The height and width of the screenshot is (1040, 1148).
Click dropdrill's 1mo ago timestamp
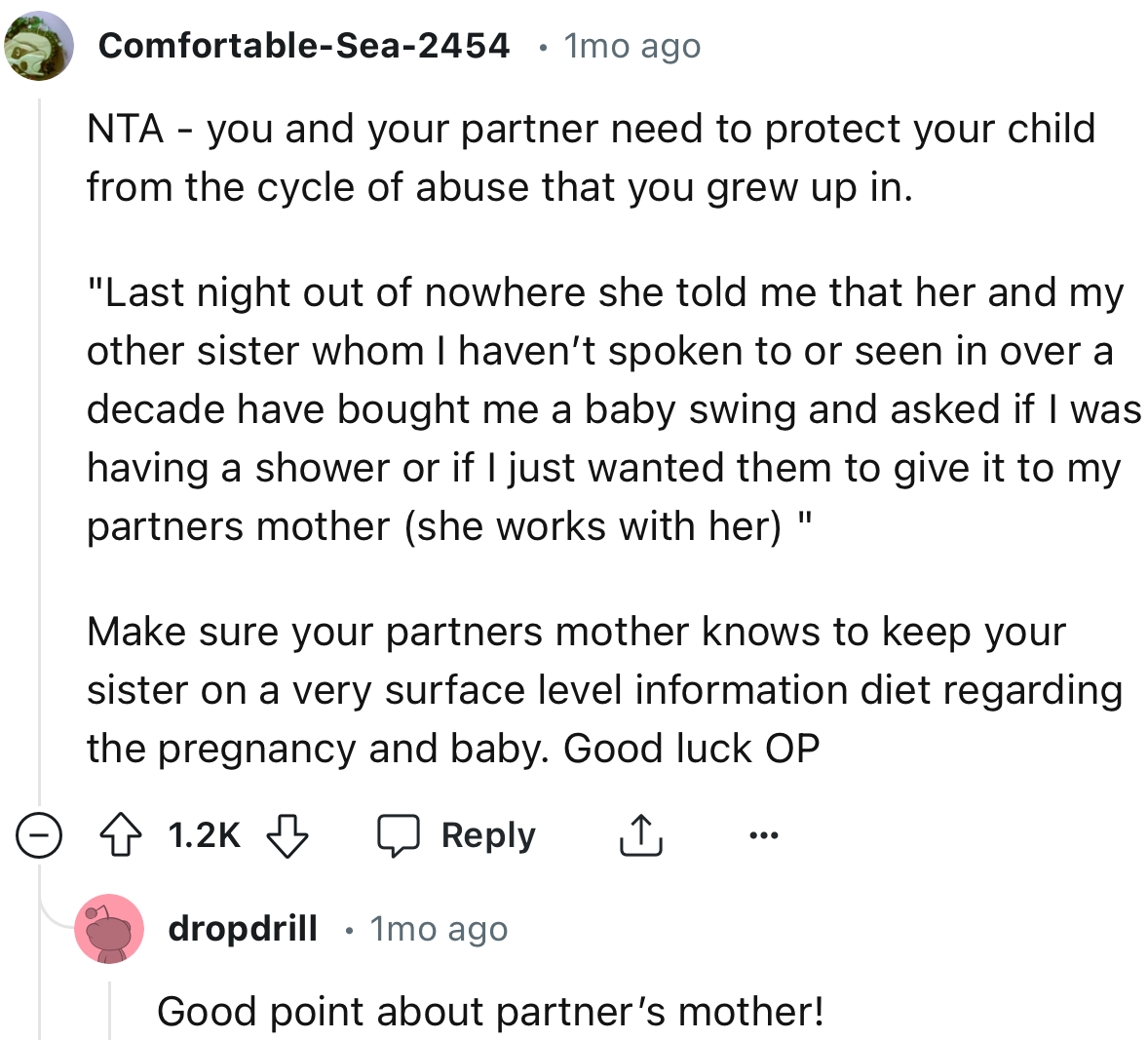(439, 928)
